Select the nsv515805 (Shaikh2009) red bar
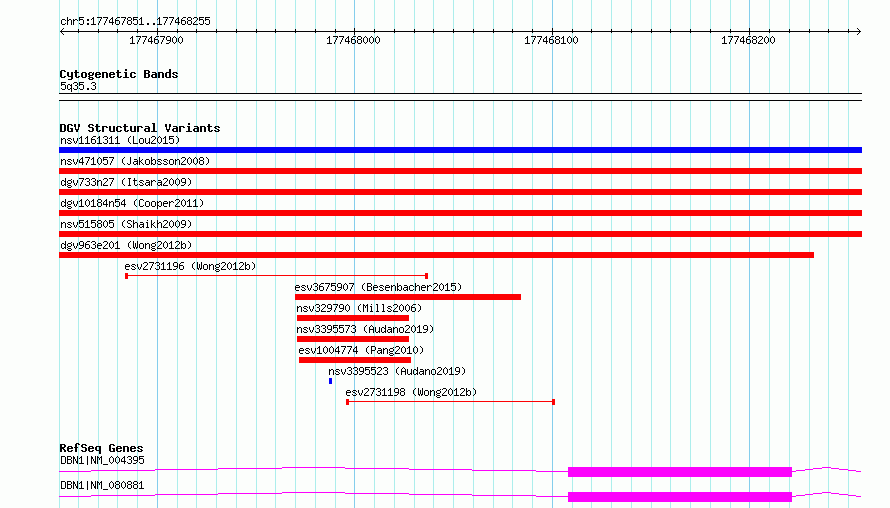This screenshot has width=890, height=508. pos(460,234)
